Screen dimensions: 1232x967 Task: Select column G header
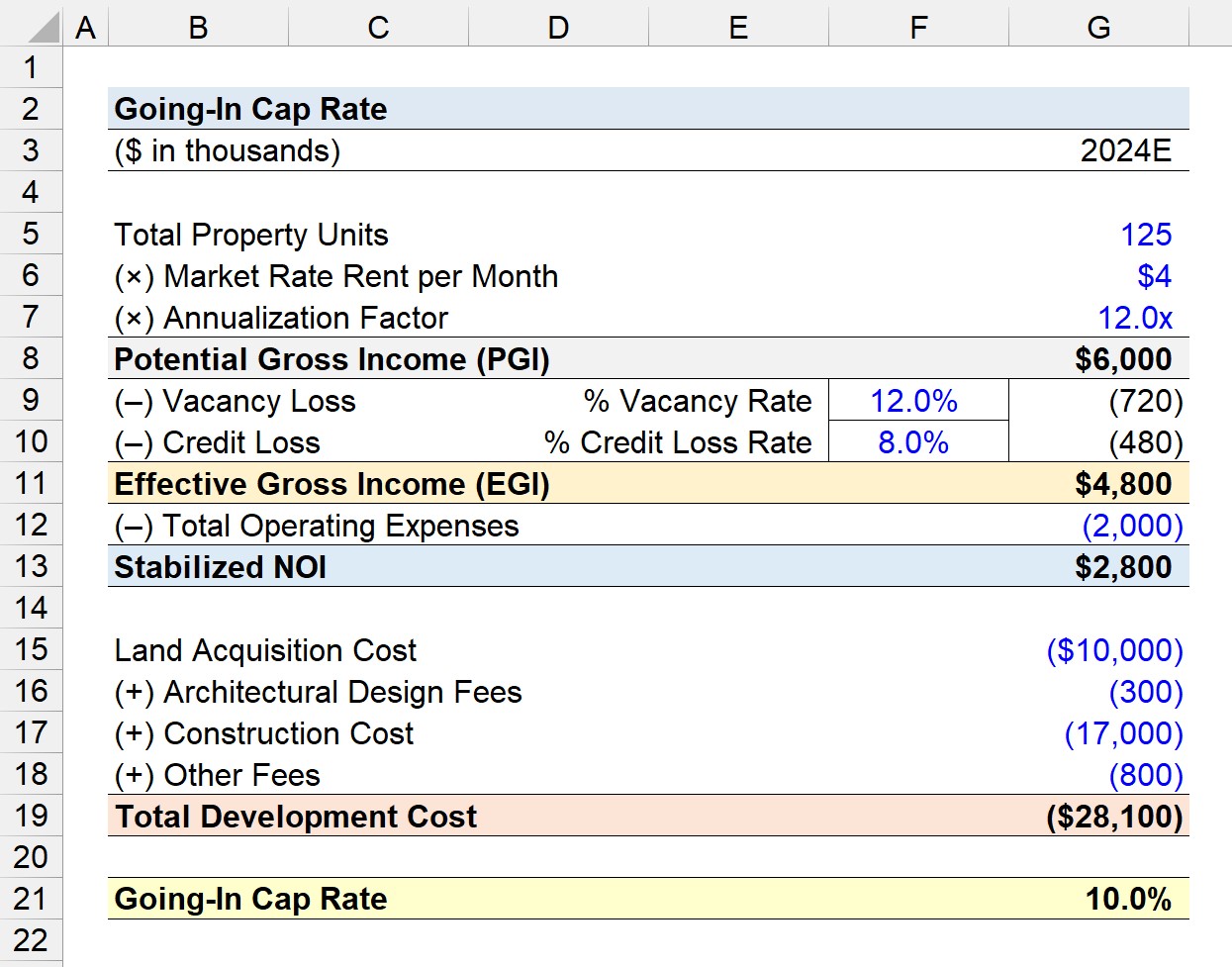1098,28
